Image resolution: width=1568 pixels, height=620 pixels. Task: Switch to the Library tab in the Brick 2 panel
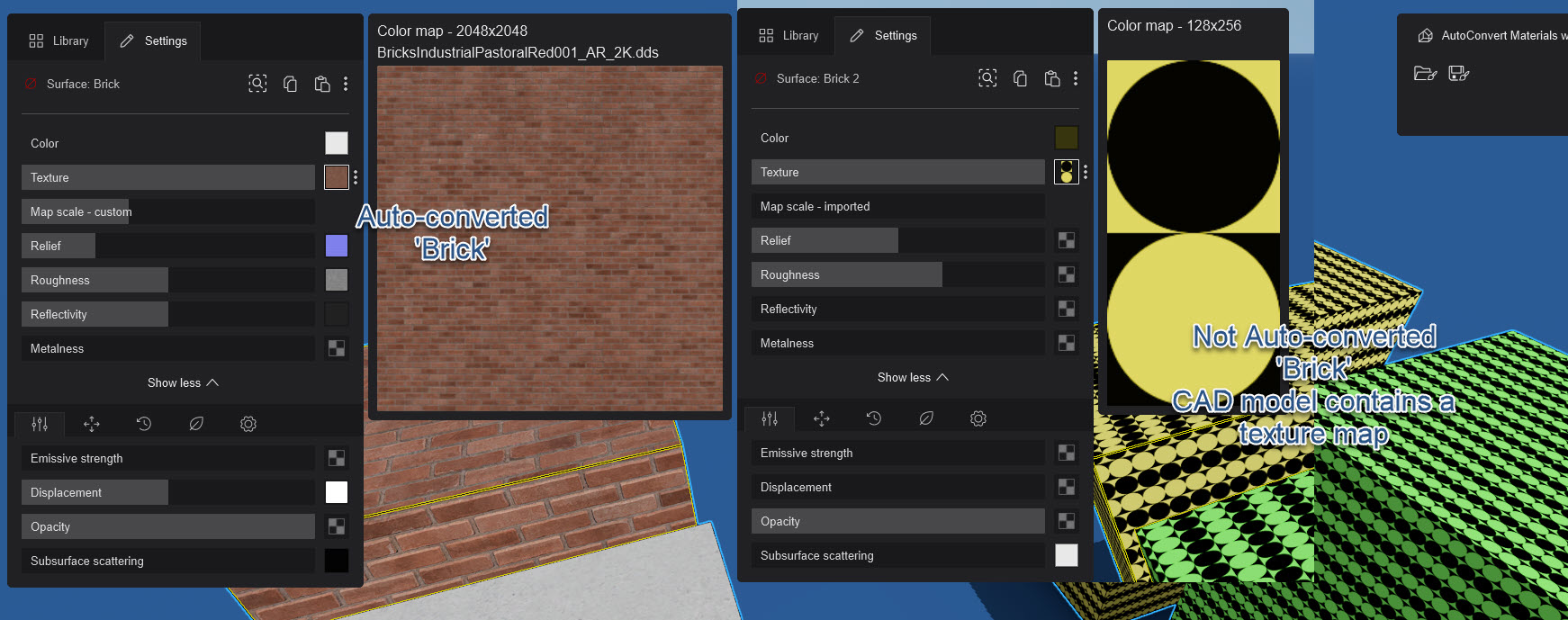coord(789,35)
